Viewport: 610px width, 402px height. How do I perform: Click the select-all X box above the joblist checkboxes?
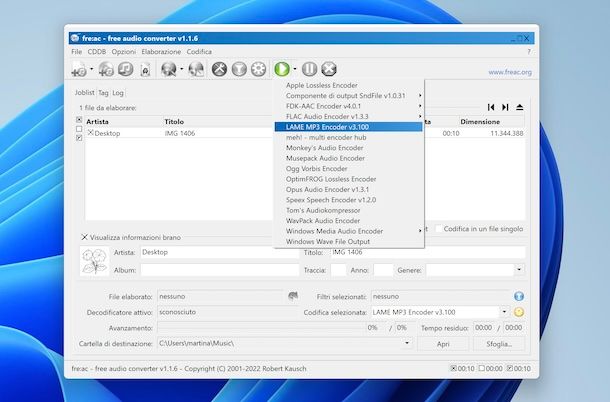pyautogui.click(x=79, y=119)
